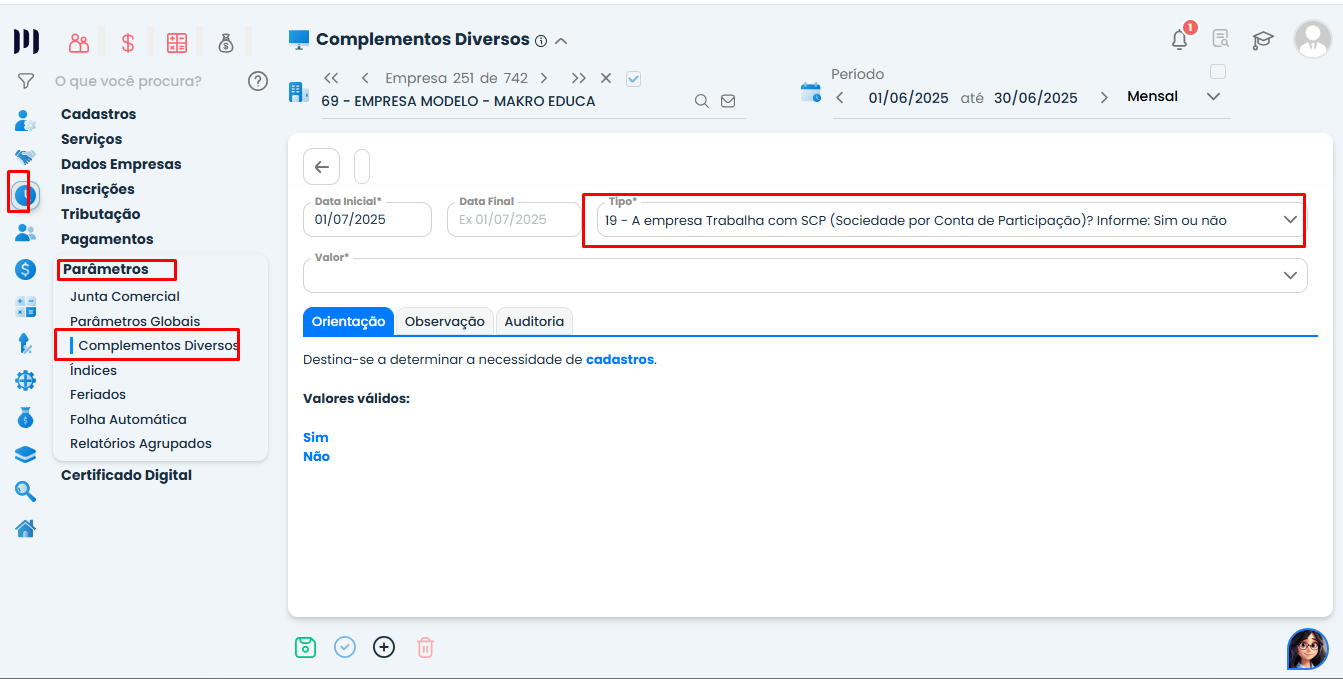Screen dimensions: 1343x679
Task: Open Junta Comercial submenu item
Action: [x=125, y=297]
